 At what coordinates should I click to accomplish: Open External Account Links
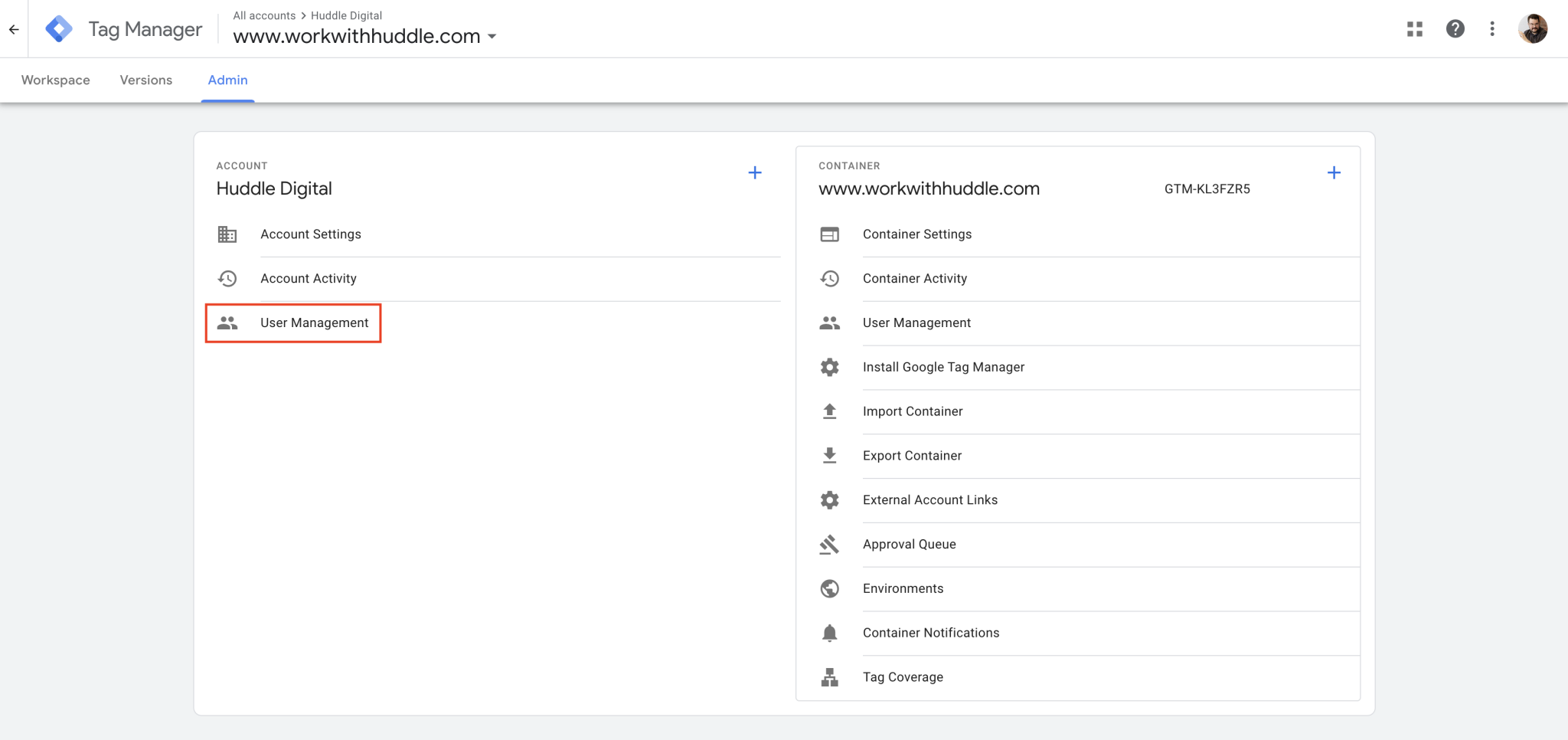(x=930, y=500)
